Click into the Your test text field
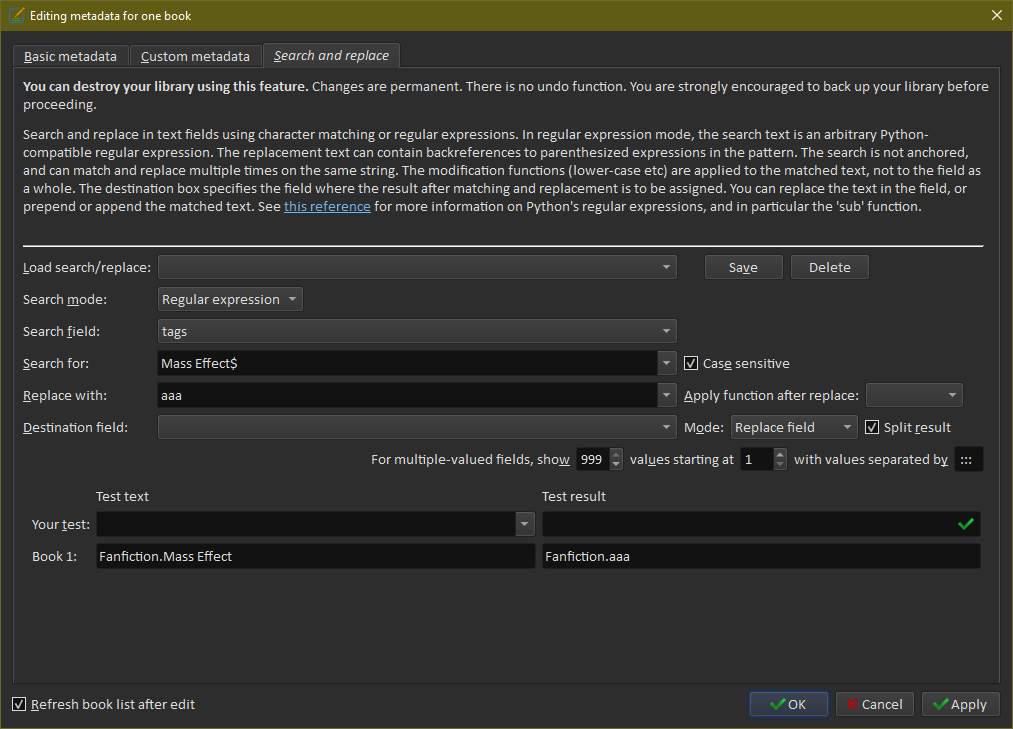Screen dimensions: 1013x729 click(x=306, y=524)
